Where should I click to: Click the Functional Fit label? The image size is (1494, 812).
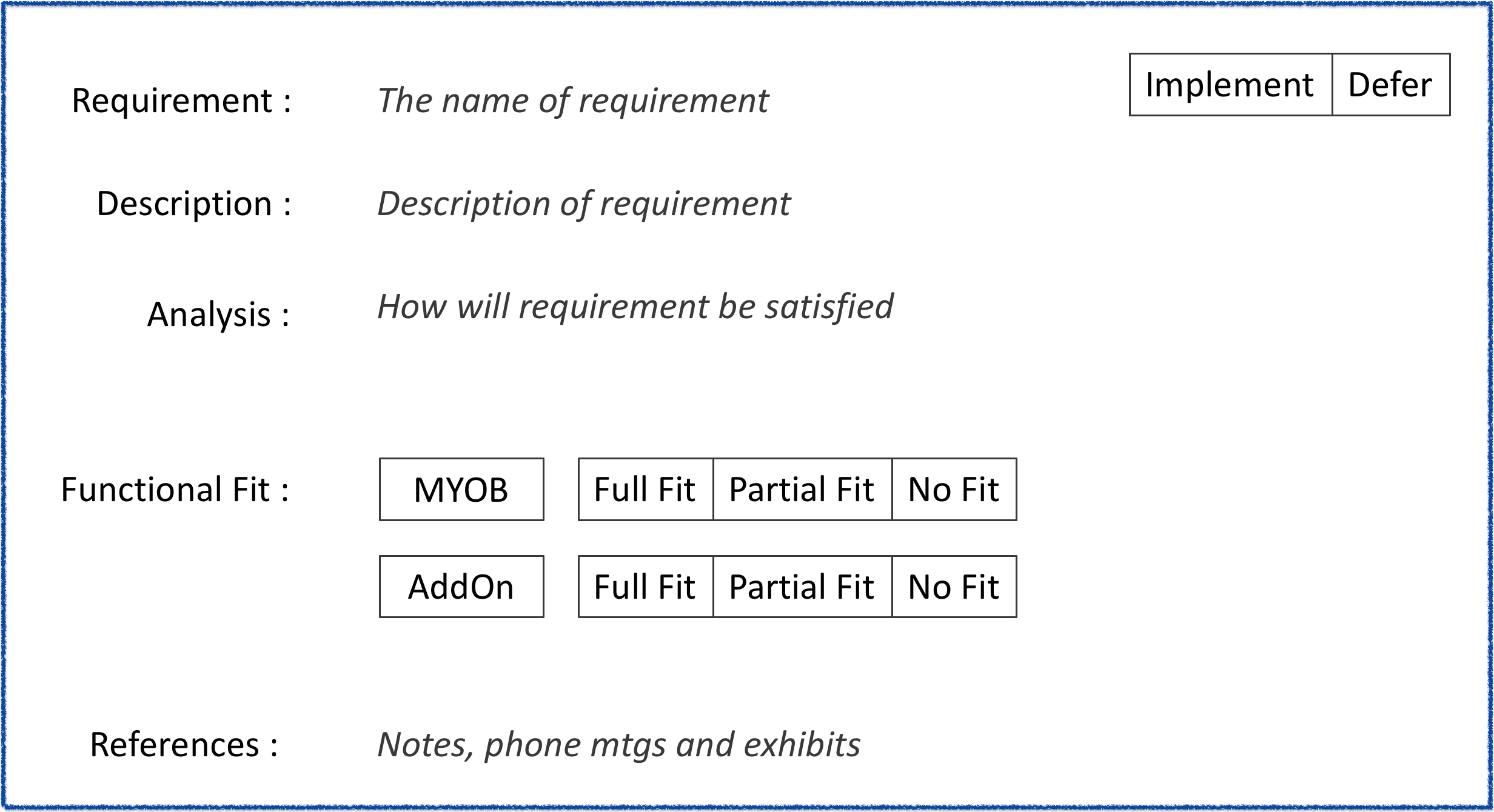175,490
